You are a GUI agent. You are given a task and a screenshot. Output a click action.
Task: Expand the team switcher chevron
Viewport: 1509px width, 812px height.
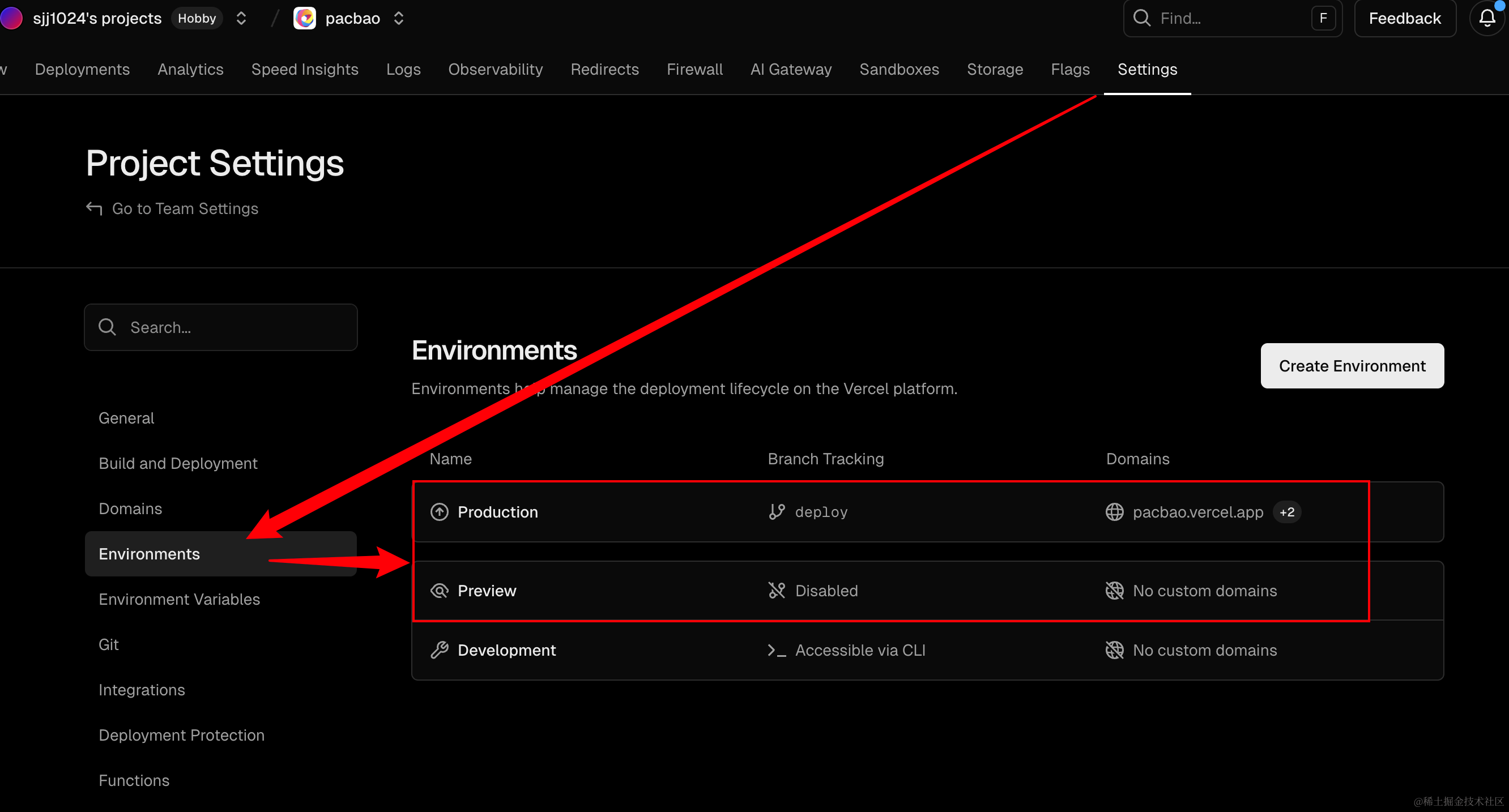[x=241, y=18]
